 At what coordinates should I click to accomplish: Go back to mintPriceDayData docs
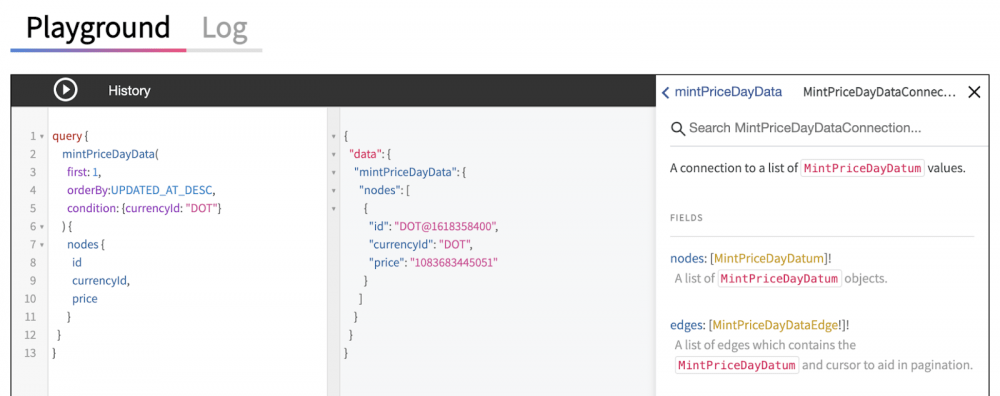point(721,92)
